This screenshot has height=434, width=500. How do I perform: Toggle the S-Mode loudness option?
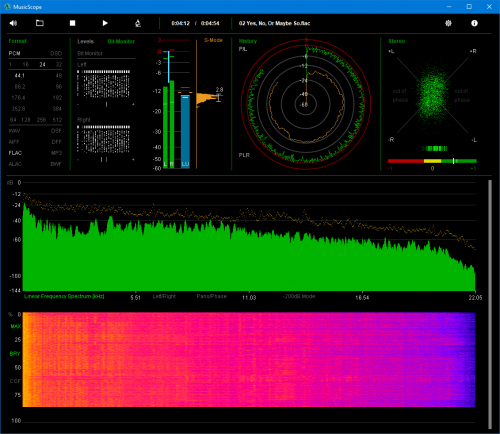click(x=213, y=40)
